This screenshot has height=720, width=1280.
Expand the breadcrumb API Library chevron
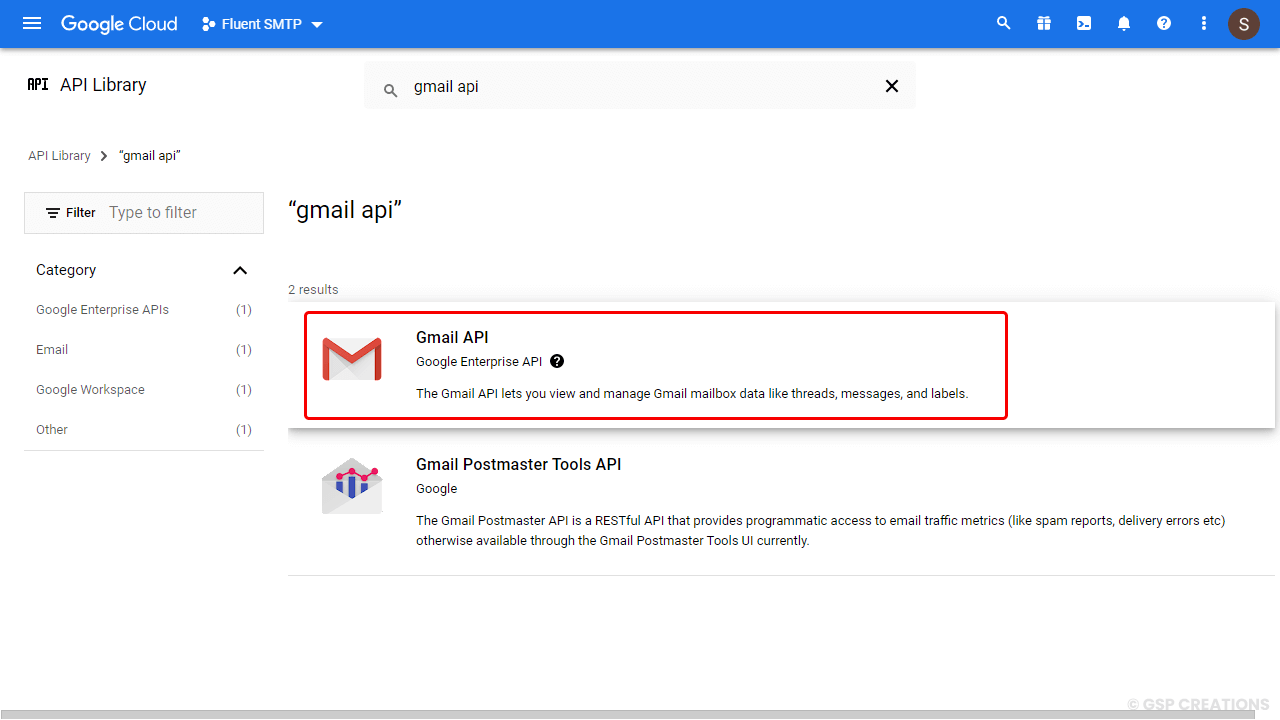[x=103, y=156]
